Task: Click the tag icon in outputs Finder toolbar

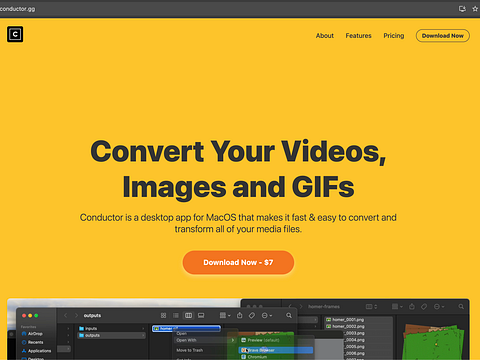Action: tap(252, 315)
